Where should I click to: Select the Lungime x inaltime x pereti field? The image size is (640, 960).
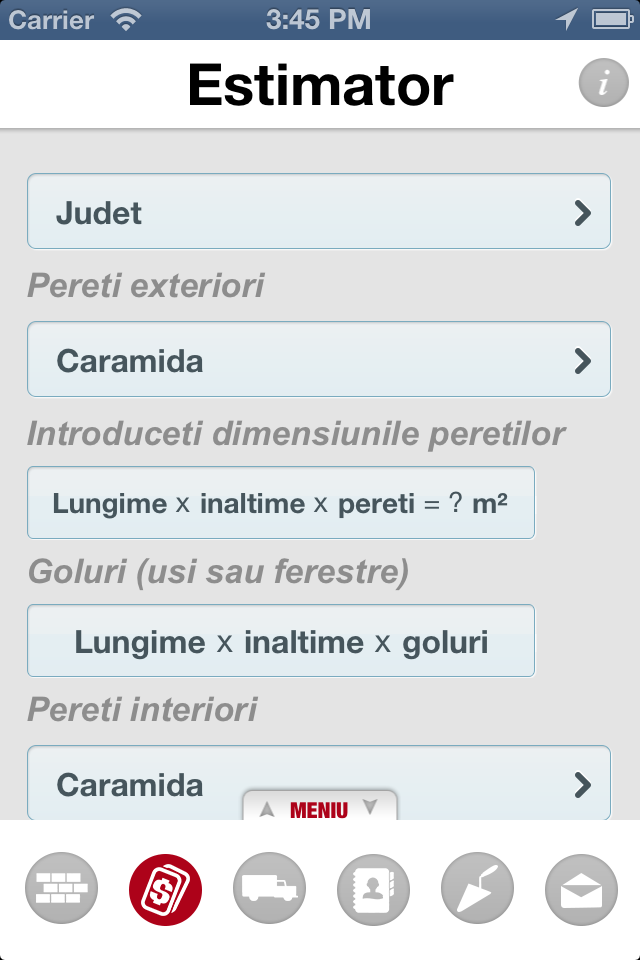click(281, 503)
